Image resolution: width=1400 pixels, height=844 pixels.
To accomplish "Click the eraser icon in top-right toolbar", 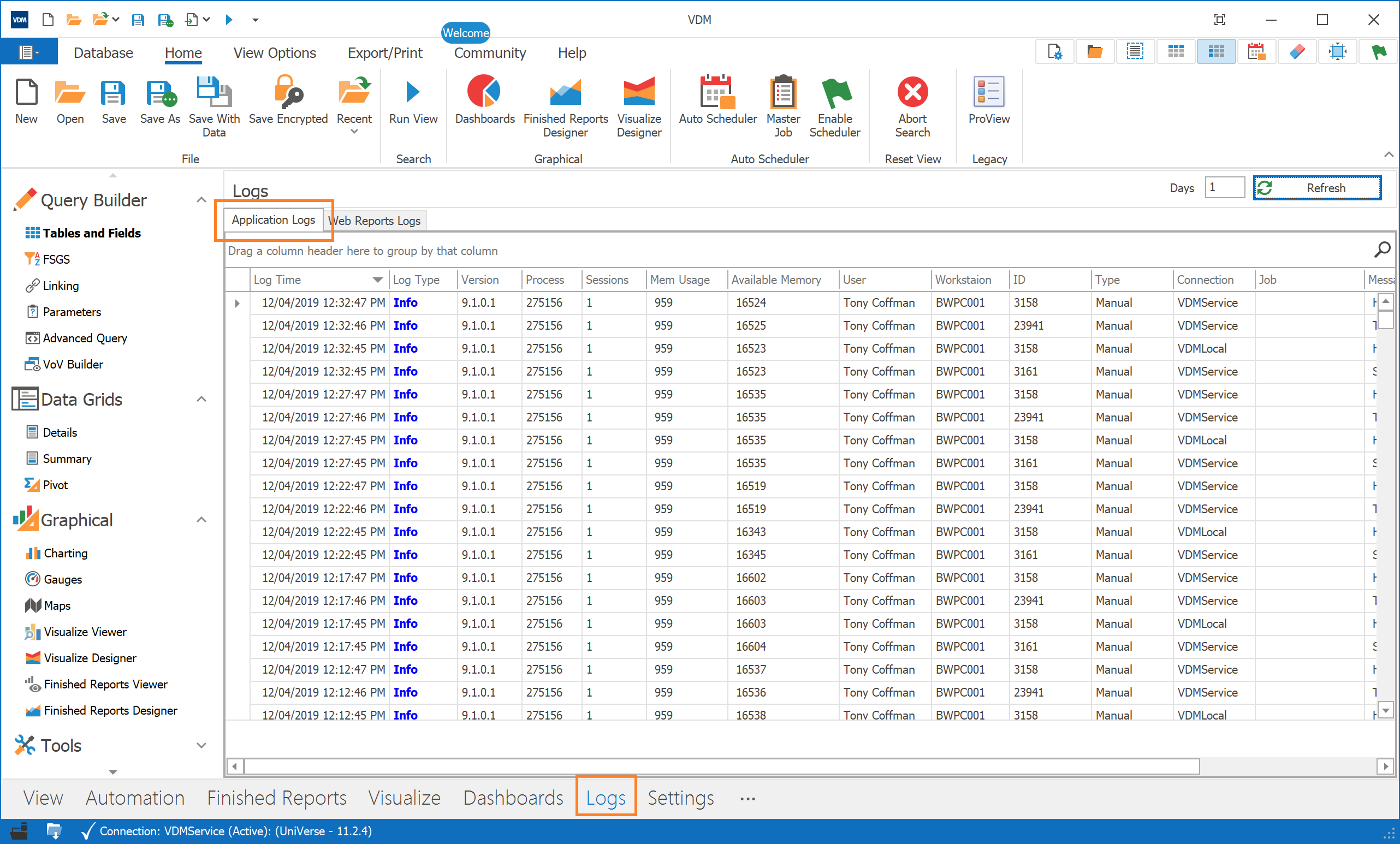I will click(x=1297, y=52).
